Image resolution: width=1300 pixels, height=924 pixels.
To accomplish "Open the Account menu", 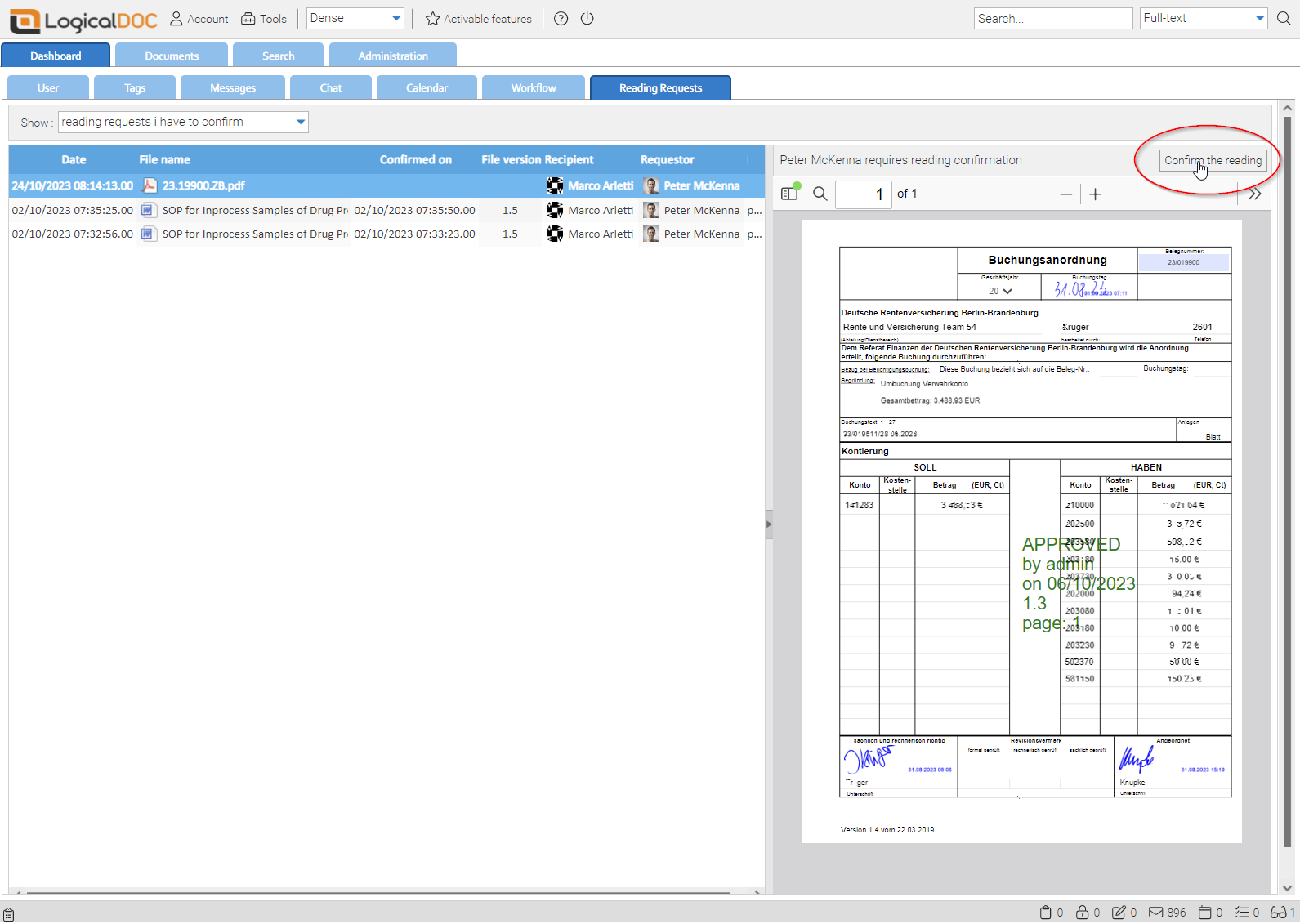I will tap(199, 19).
